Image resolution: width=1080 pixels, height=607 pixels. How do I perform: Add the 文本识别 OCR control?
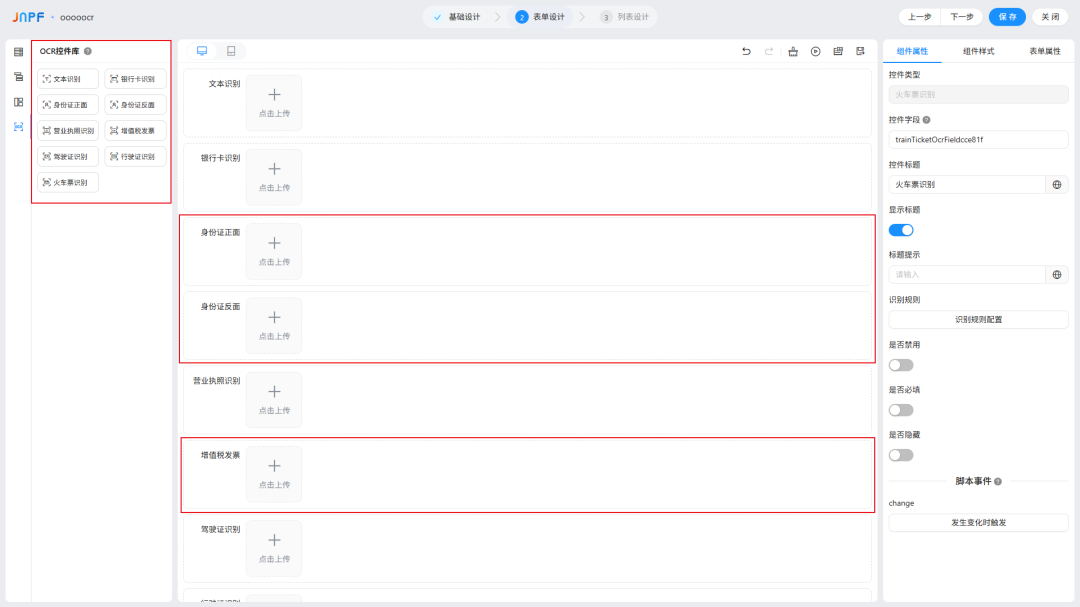(68, 79)
